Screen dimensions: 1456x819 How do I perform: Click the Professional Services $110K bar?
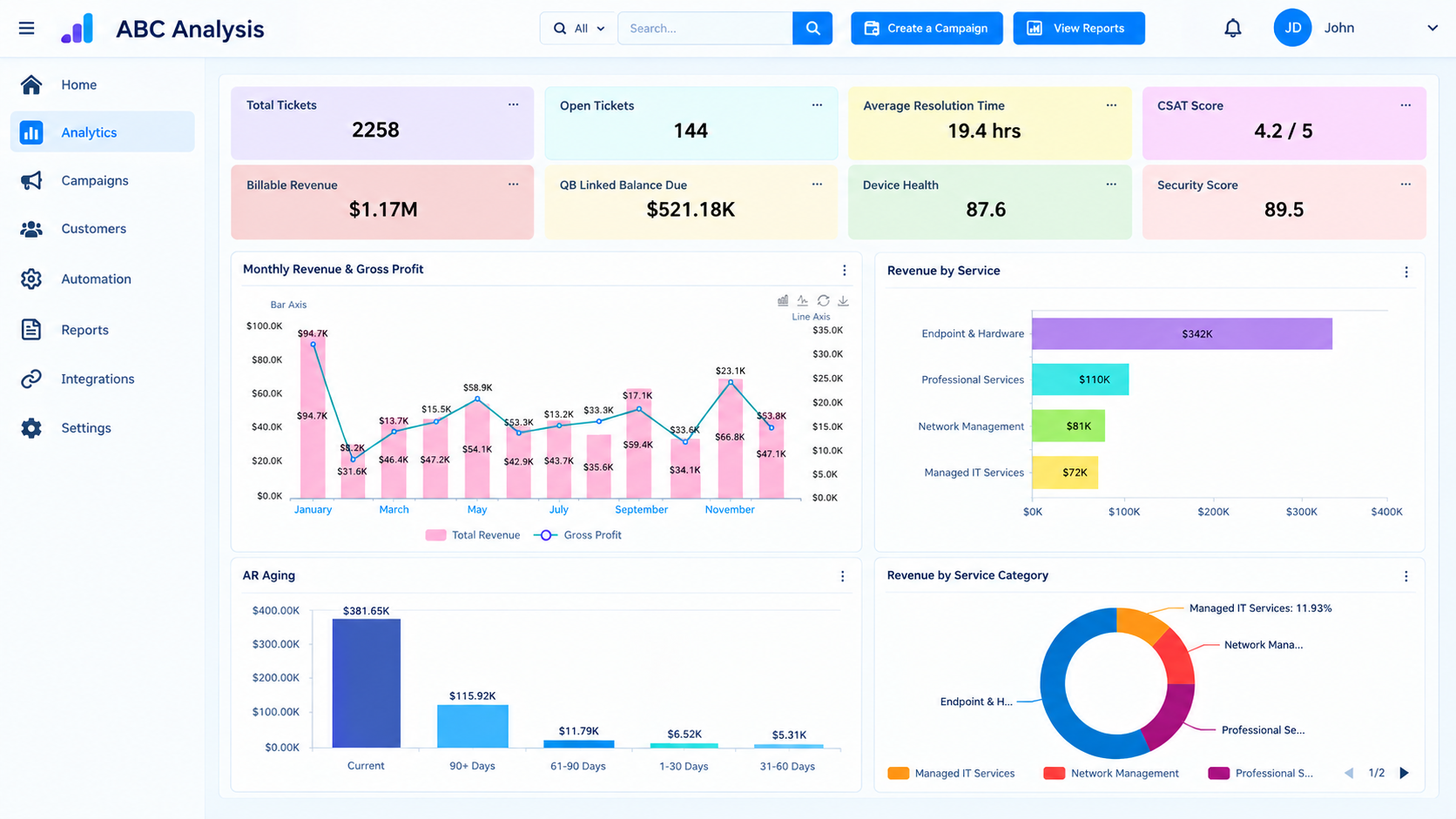click(x=1080, y=379)
